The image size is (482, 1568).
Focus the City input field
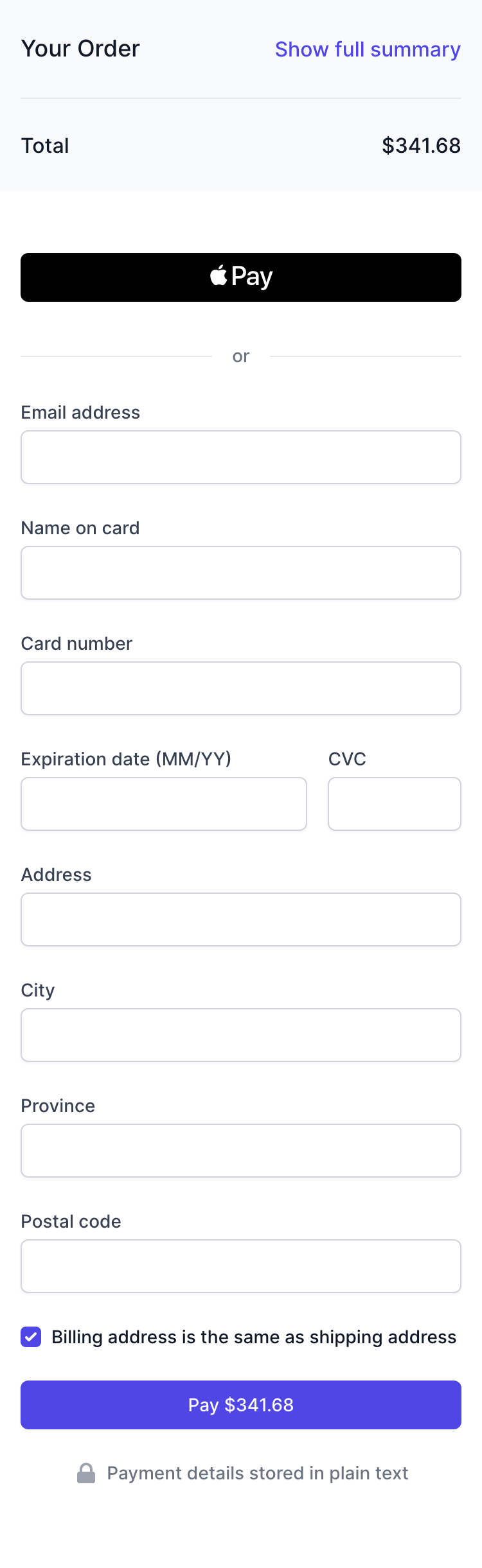coord(241,1035)
